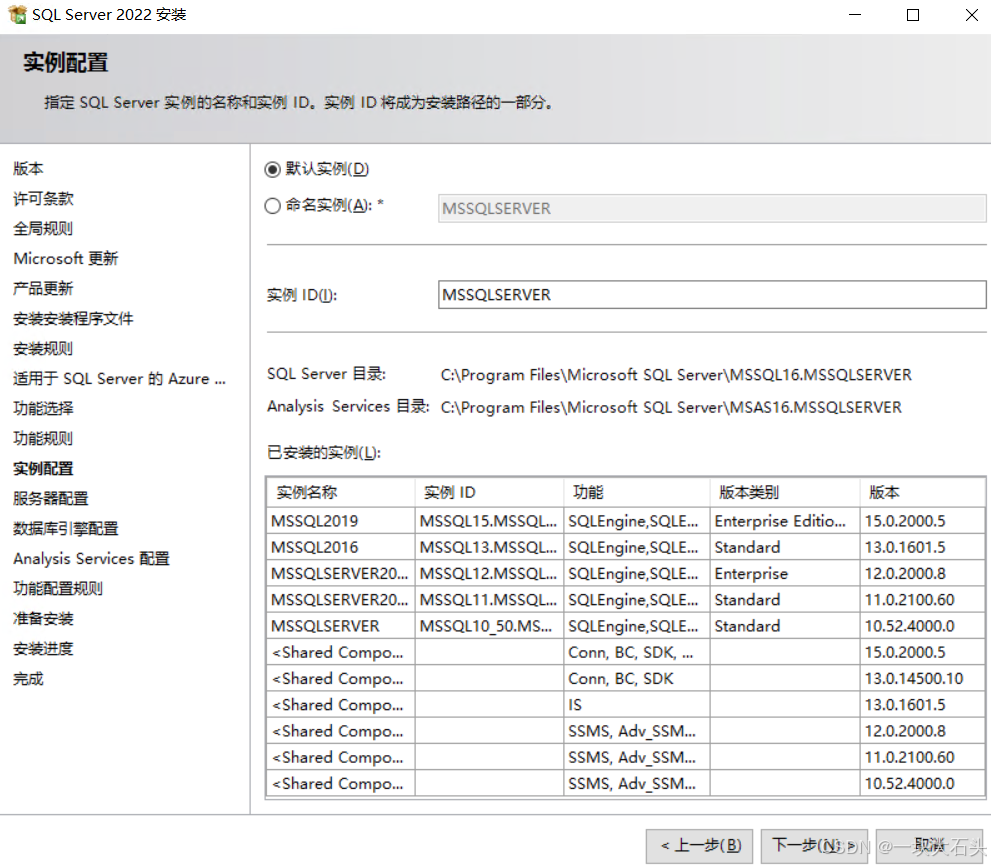Click the 上一步(B) button
This screenshot has height=865, width=991.
[x=700, y=845]
